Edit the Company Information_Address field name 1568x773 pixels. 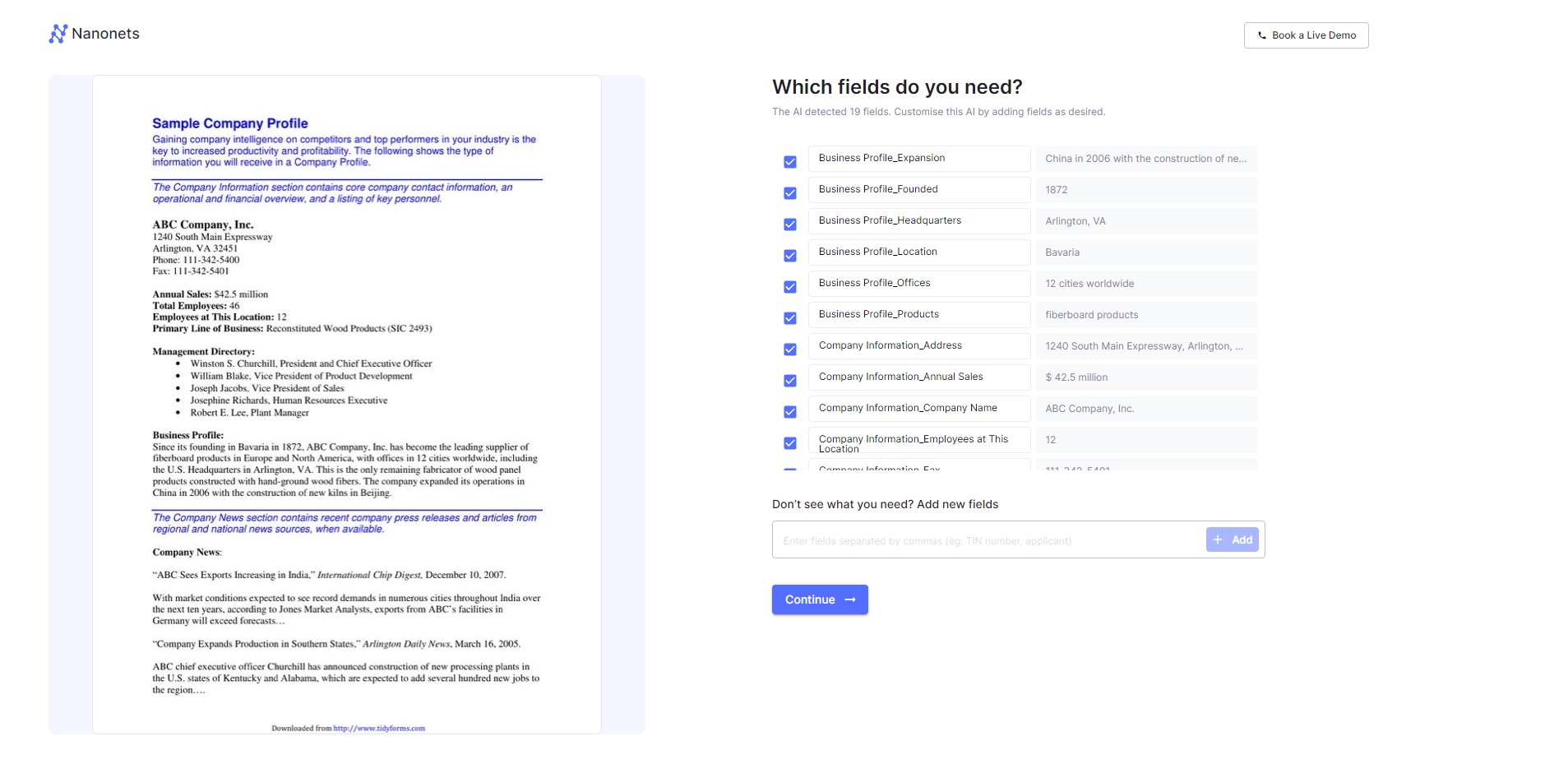919,346
